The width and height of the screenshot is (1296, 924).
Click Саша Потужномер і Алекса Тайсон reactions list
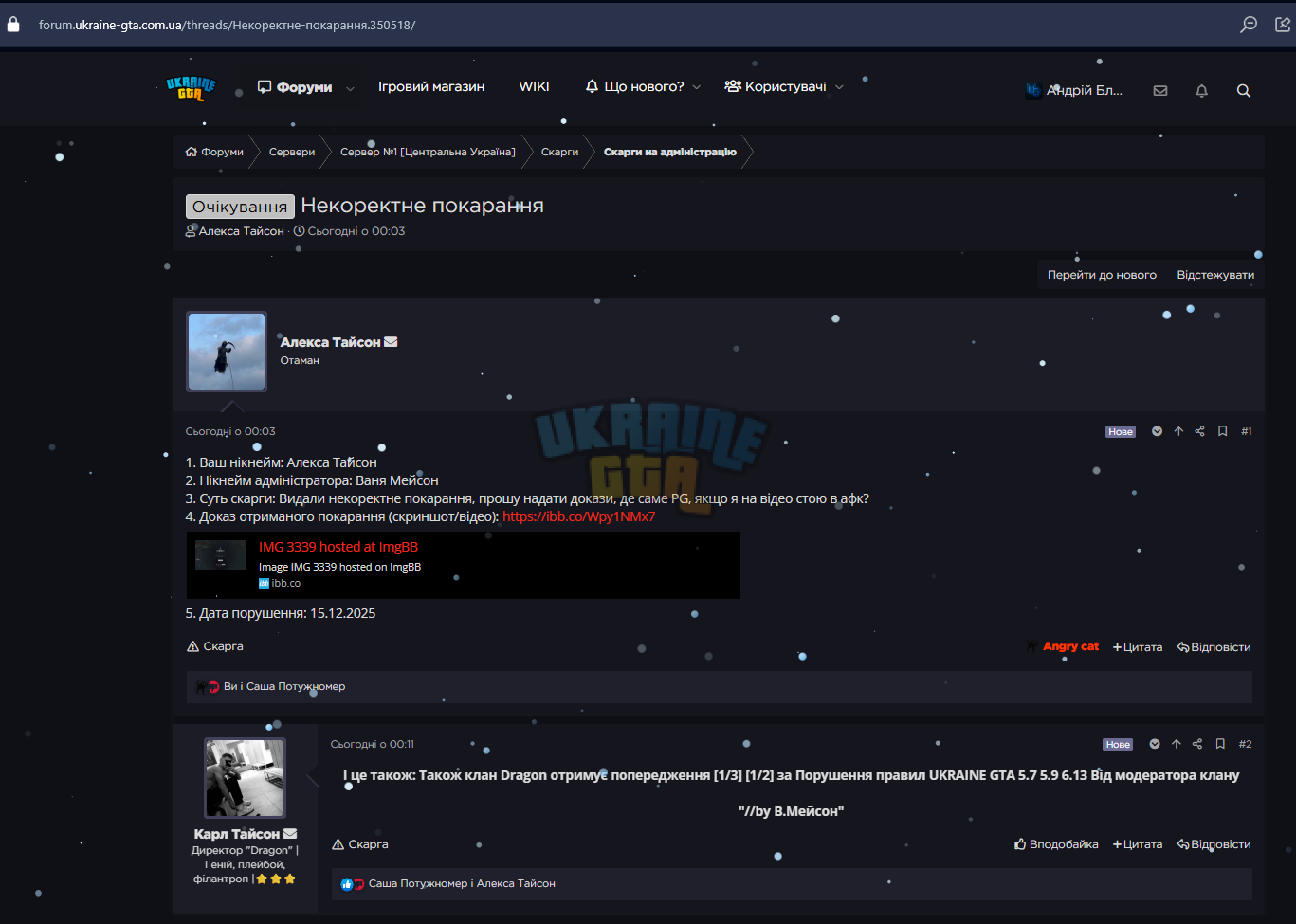(x=462, y=884)
